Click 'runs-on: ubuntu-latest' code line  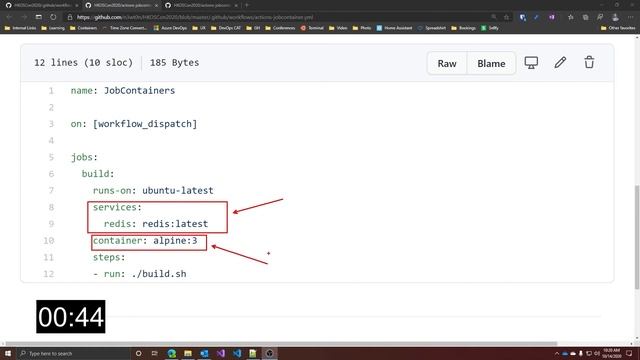pos(153,191)
